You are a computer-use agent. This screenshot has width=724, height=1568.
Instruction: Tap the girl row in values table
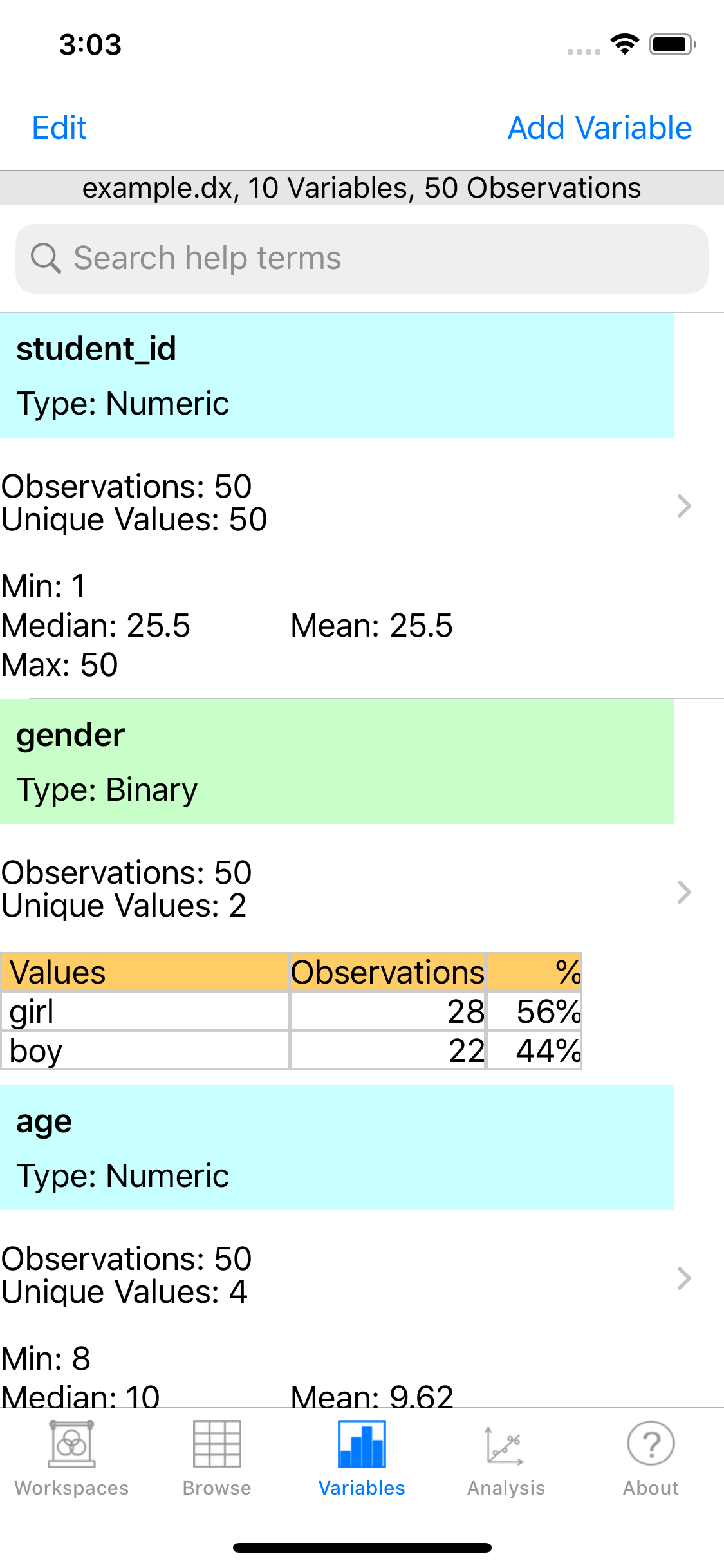291,1011
